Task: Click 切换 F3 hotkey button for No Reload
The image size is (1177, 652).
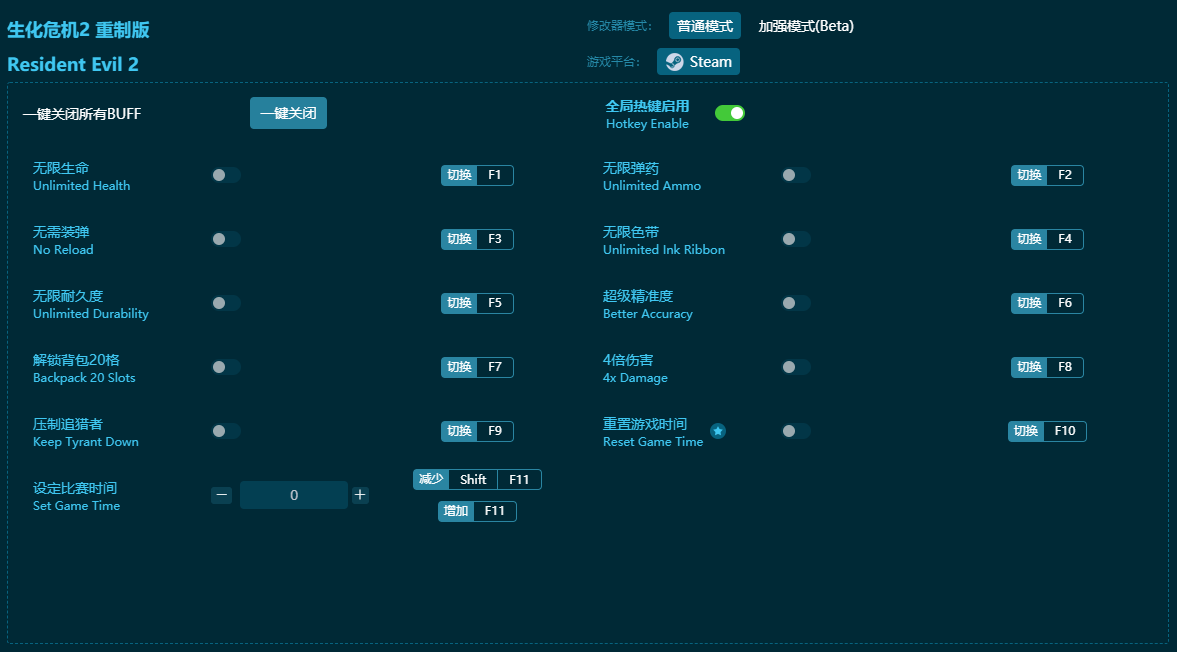Action: pos(477,239)
